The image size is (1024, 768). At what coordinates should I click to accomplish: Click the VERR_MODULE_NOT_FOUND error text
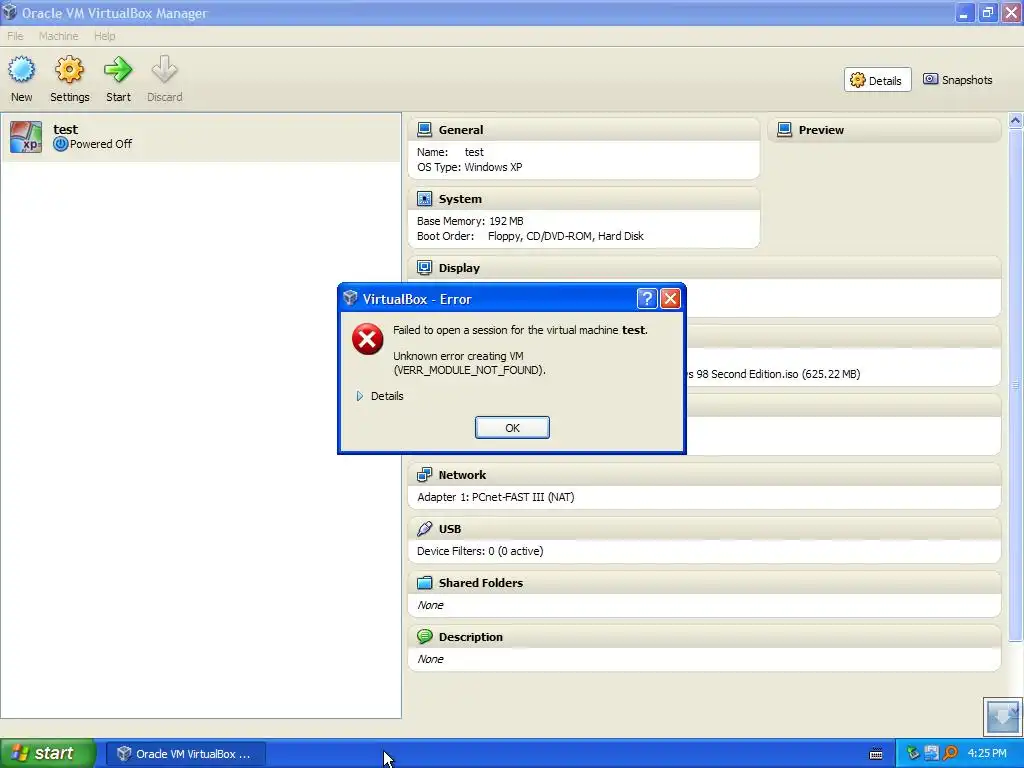point(469,370)
